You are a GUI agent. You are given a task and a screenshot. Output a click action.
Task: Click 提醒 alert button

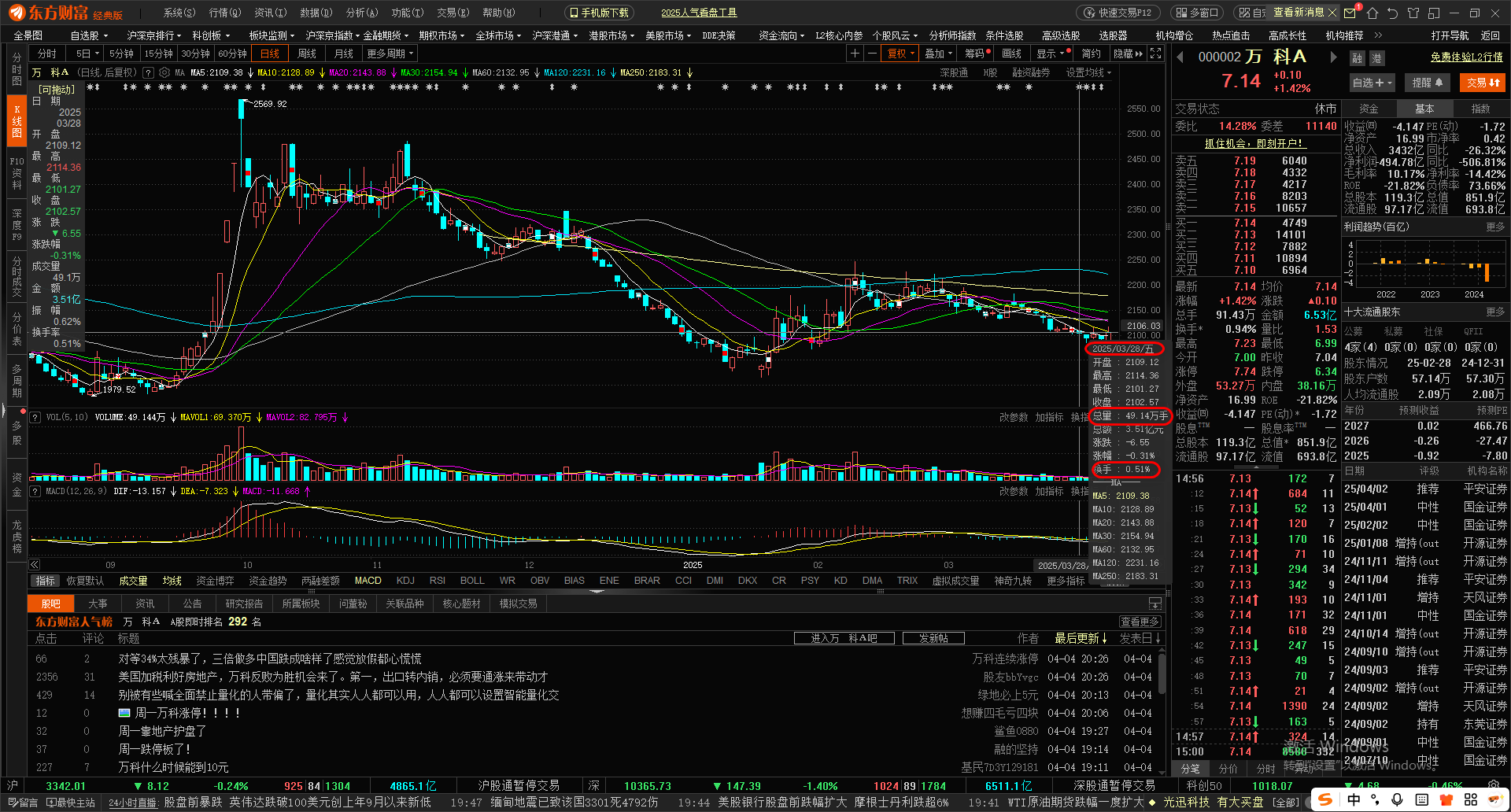(1427, 82)
